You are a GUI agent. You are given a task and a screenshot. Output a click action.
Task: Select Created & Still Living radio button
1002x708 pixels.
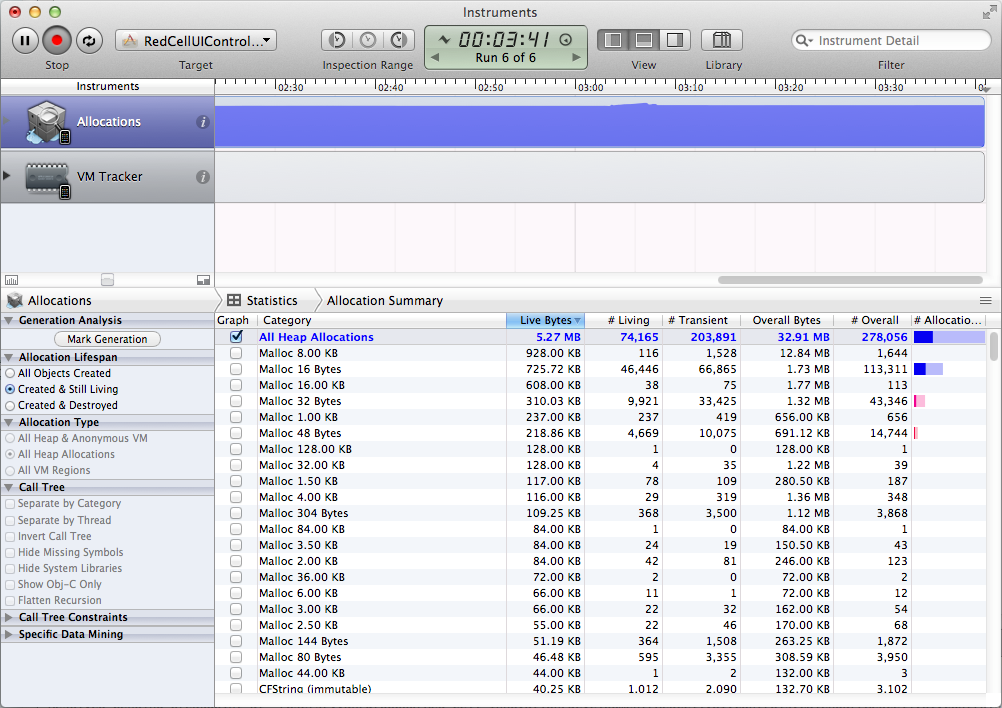pos(10,389)
